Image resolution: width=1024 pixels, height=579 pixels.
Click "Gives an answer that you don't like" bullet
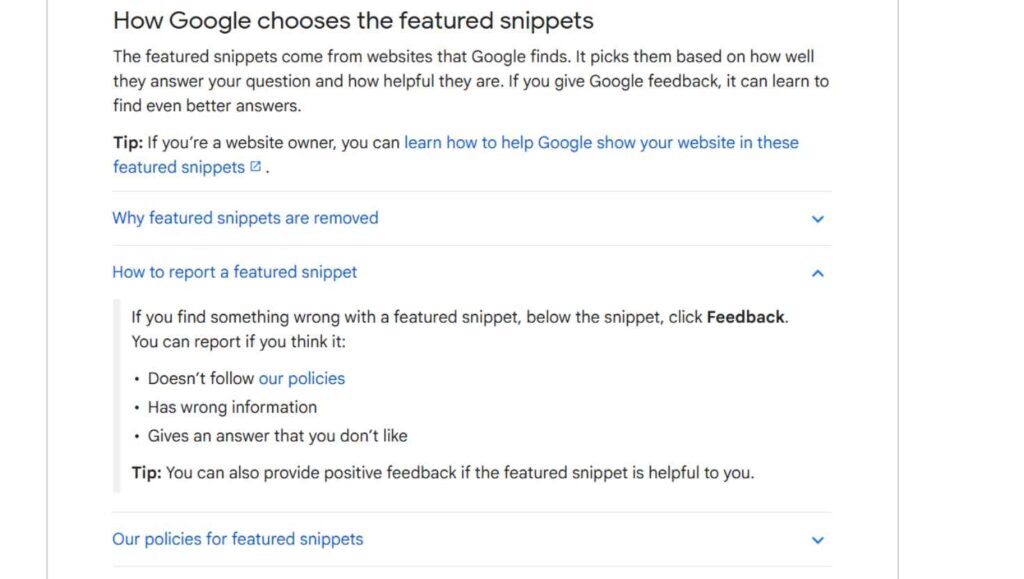277,436
